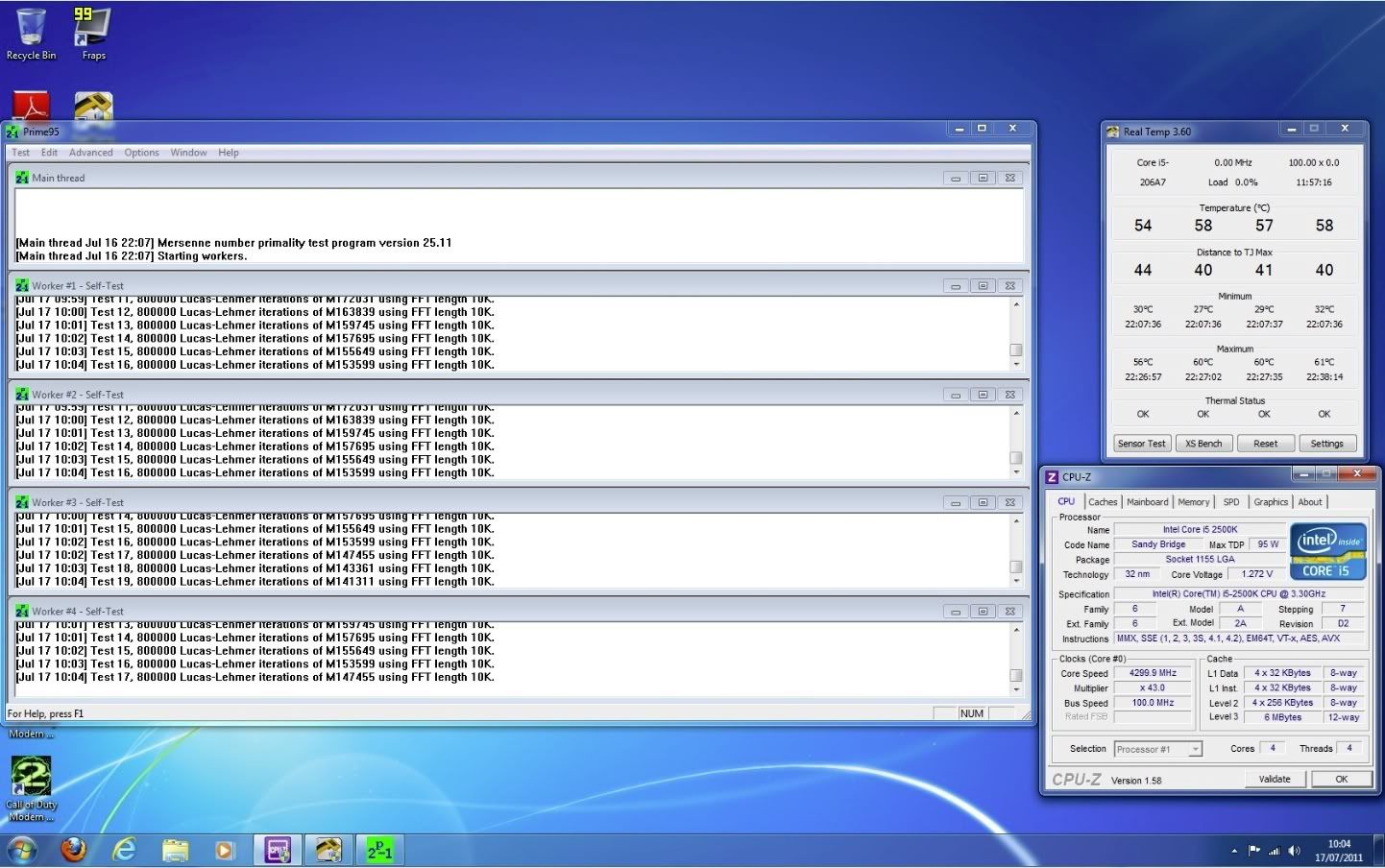Open the Advanced menu in Prime95

point(90,153)
